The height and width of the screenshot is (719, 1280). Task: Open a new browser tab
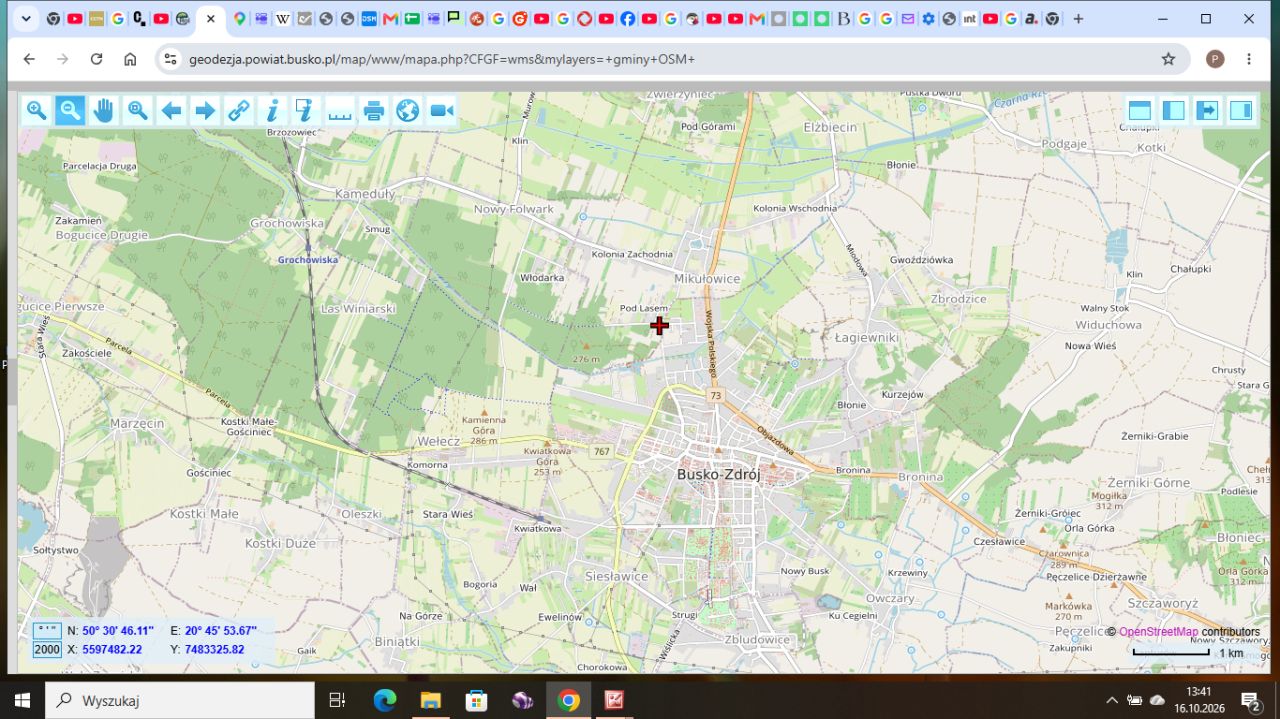point(1078,18)
